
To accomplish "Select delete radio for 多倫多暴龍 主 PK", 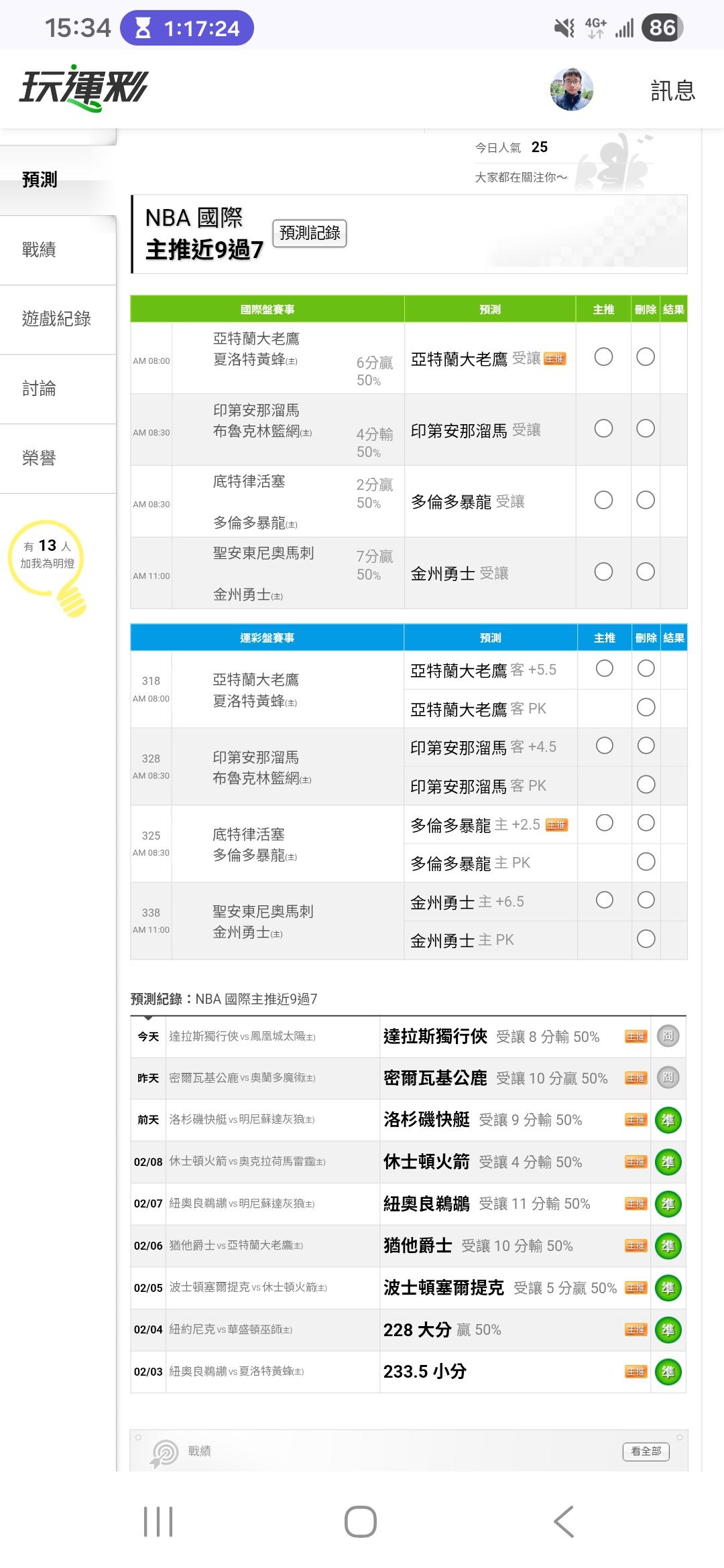I will [646, 862].
